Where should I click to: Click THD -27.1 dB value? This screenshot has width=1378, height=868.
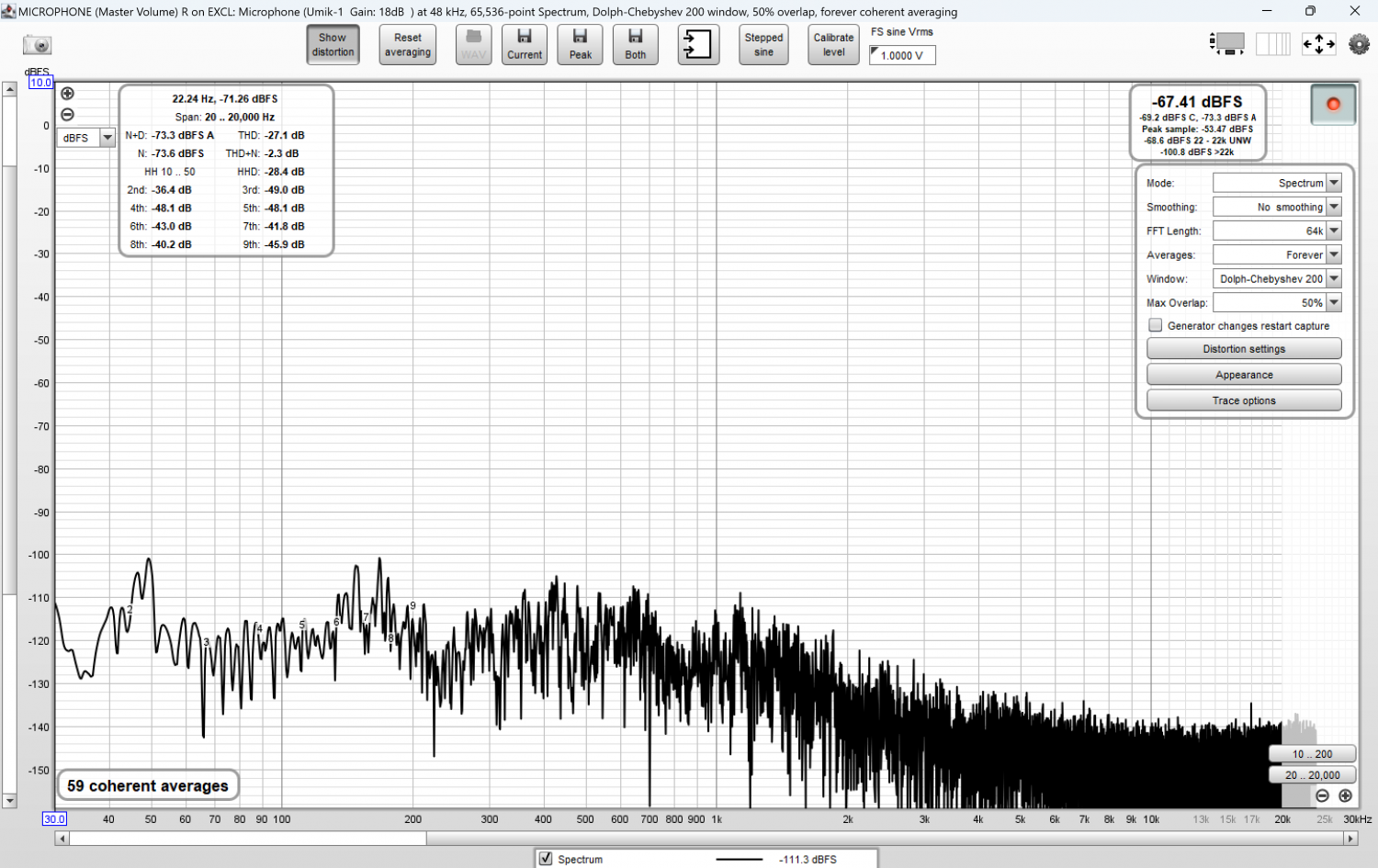(x=285, y=135)
